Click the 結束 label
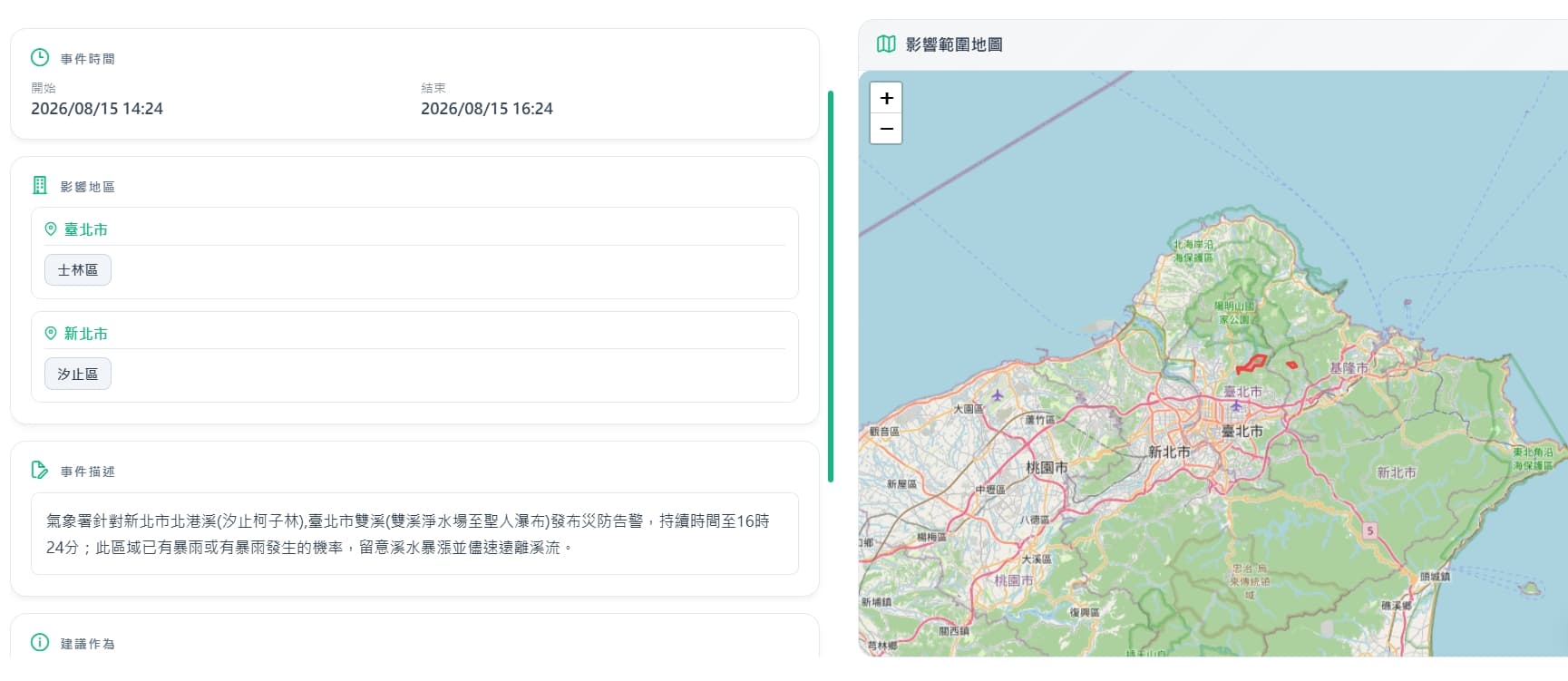The height and width of the screenshot is (681, 1568). point(433,88)
